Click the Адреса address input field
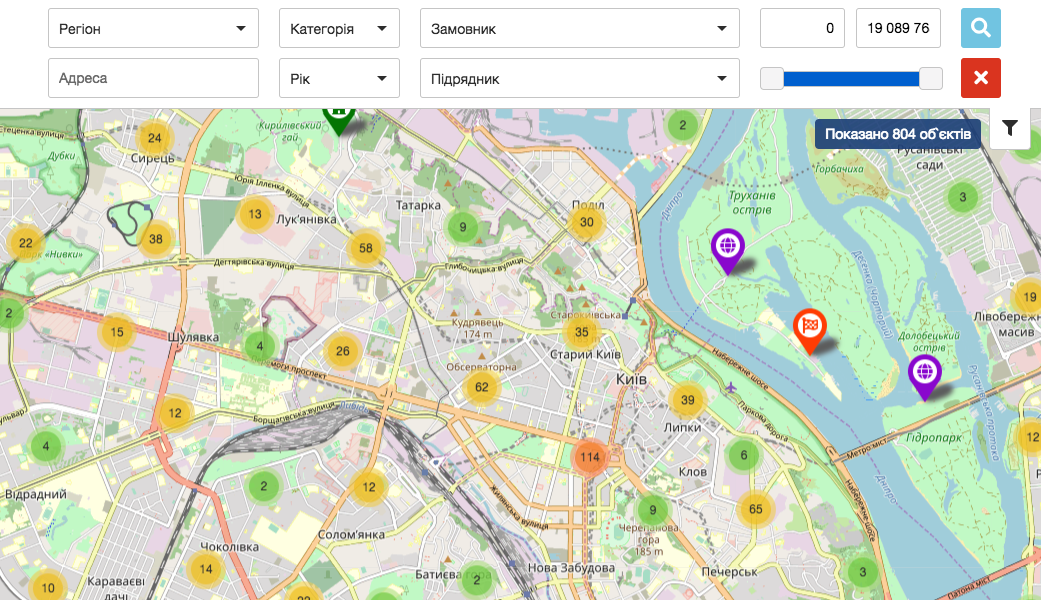1041x600 pixels. click(x=153, y=79)
